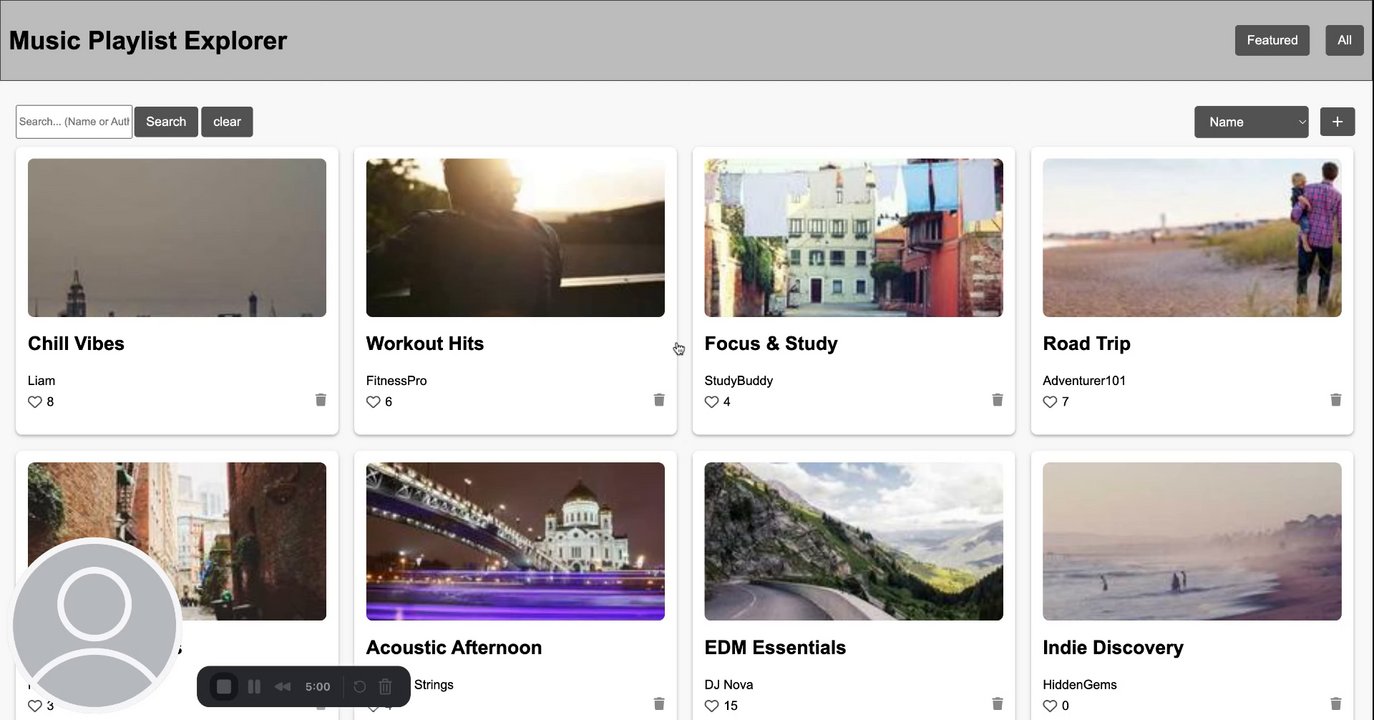The image size is (1374, 720).
Task: Click the circular camera avatar bubble
Action: (95, 626)
